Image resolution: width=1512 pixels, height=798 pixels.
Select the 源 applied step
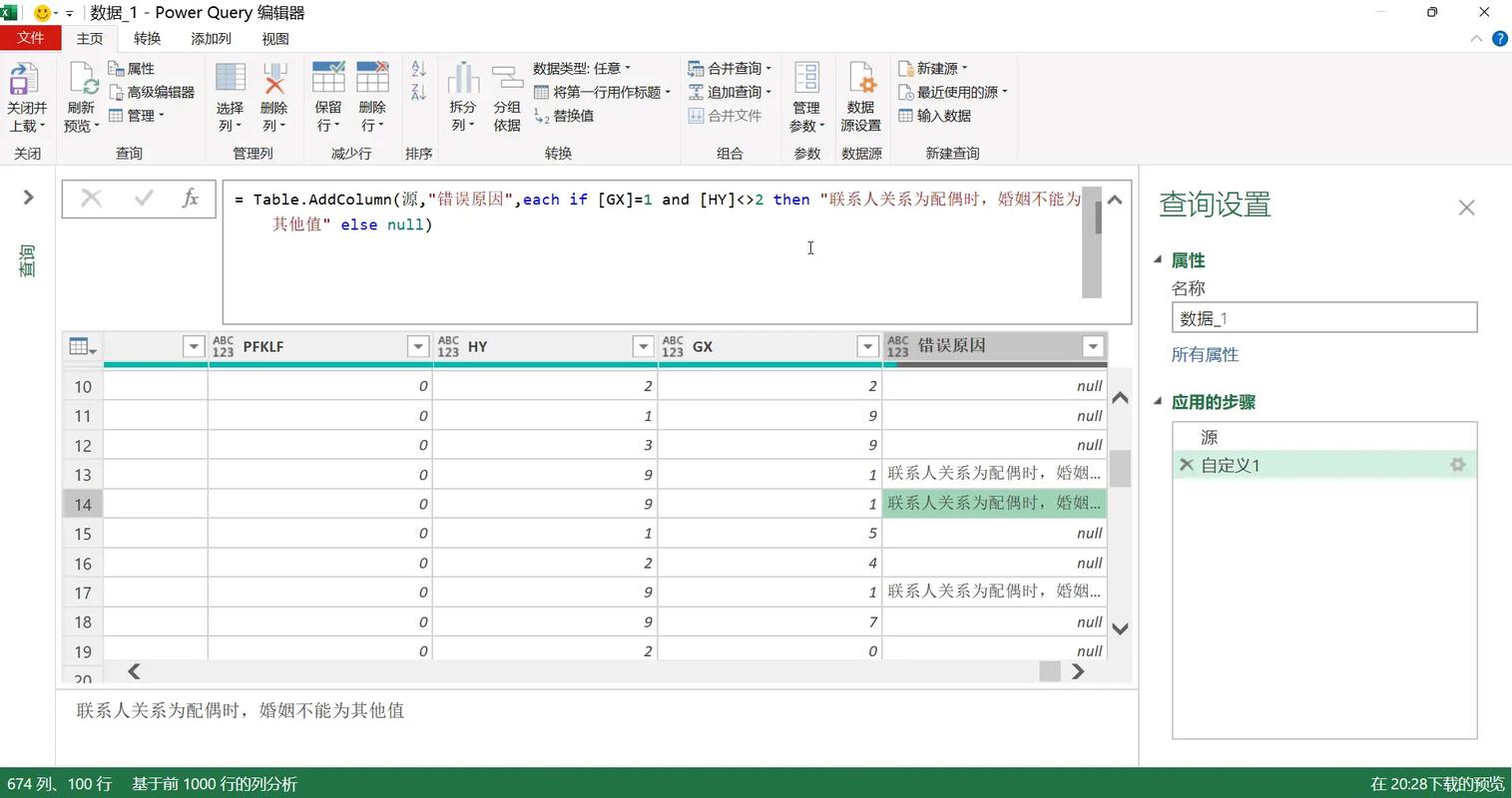pos(1324,437)
